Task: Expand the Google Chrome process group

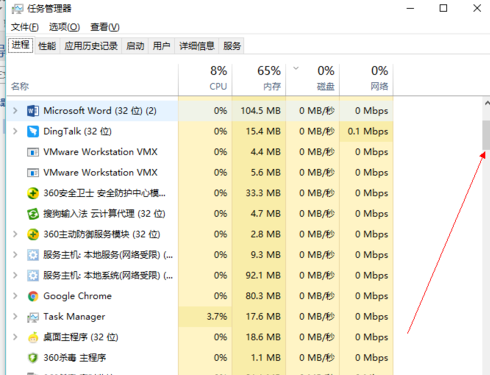Action: pyautogui.click(x=15, y=296)
